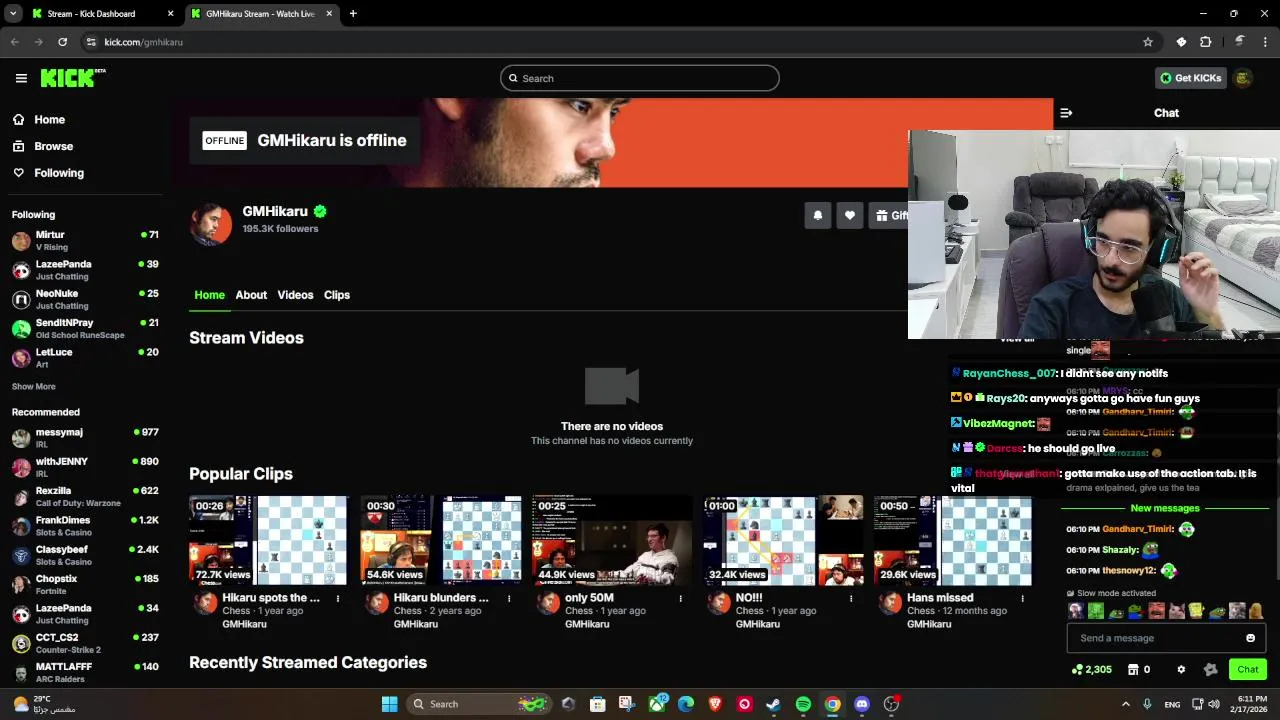Send message with the green Chat button
Viewport: 1280px width, 720px height.
click(x=1248, y=669)
